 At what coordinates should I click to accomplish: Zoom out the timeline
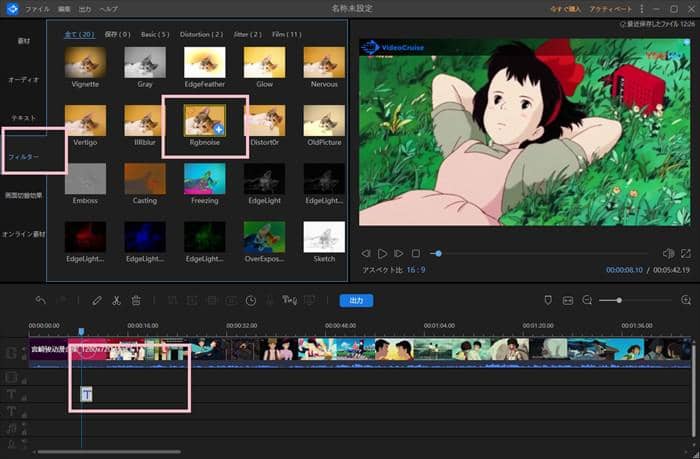coord(587,300)
